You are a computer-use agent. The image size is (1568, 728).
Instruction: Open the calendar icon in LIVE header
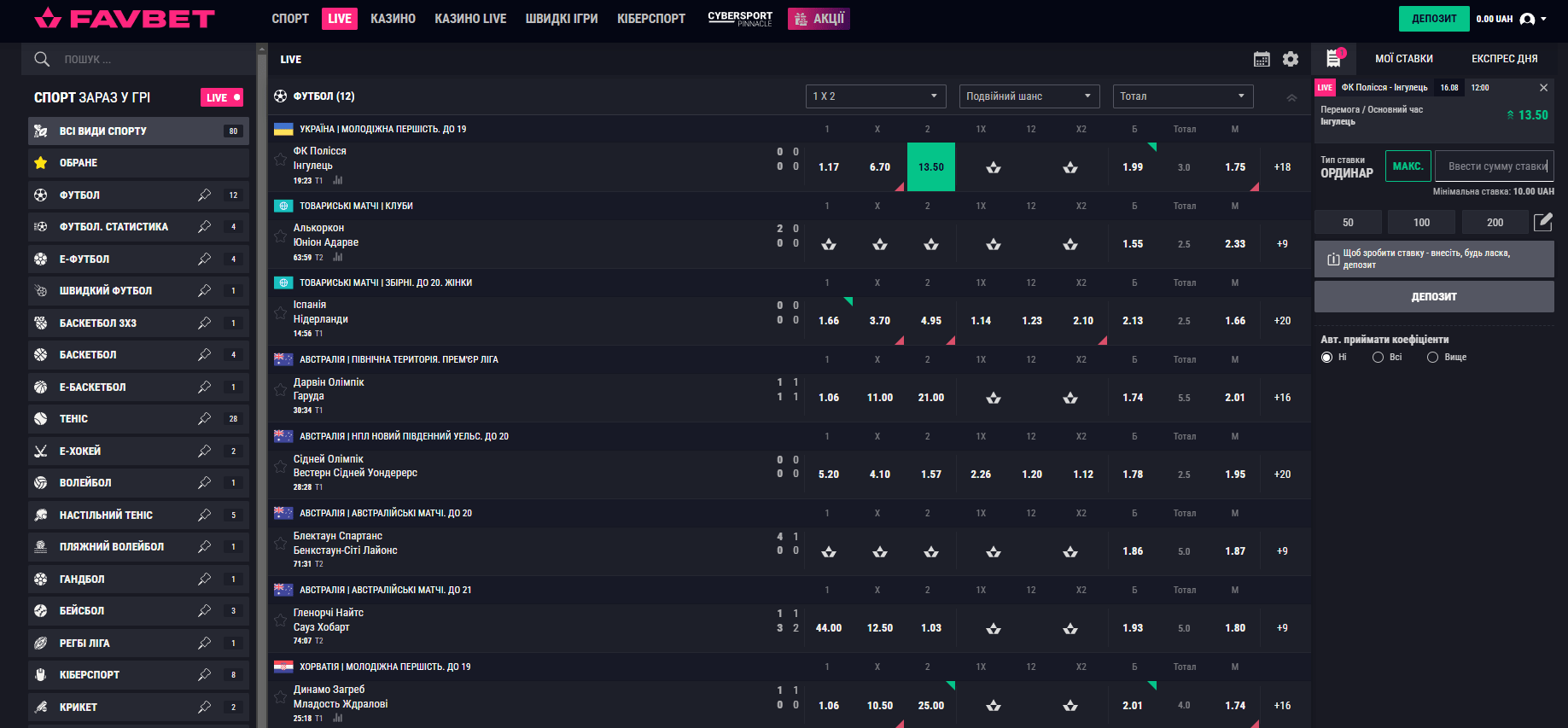(x=1262, y=59)
